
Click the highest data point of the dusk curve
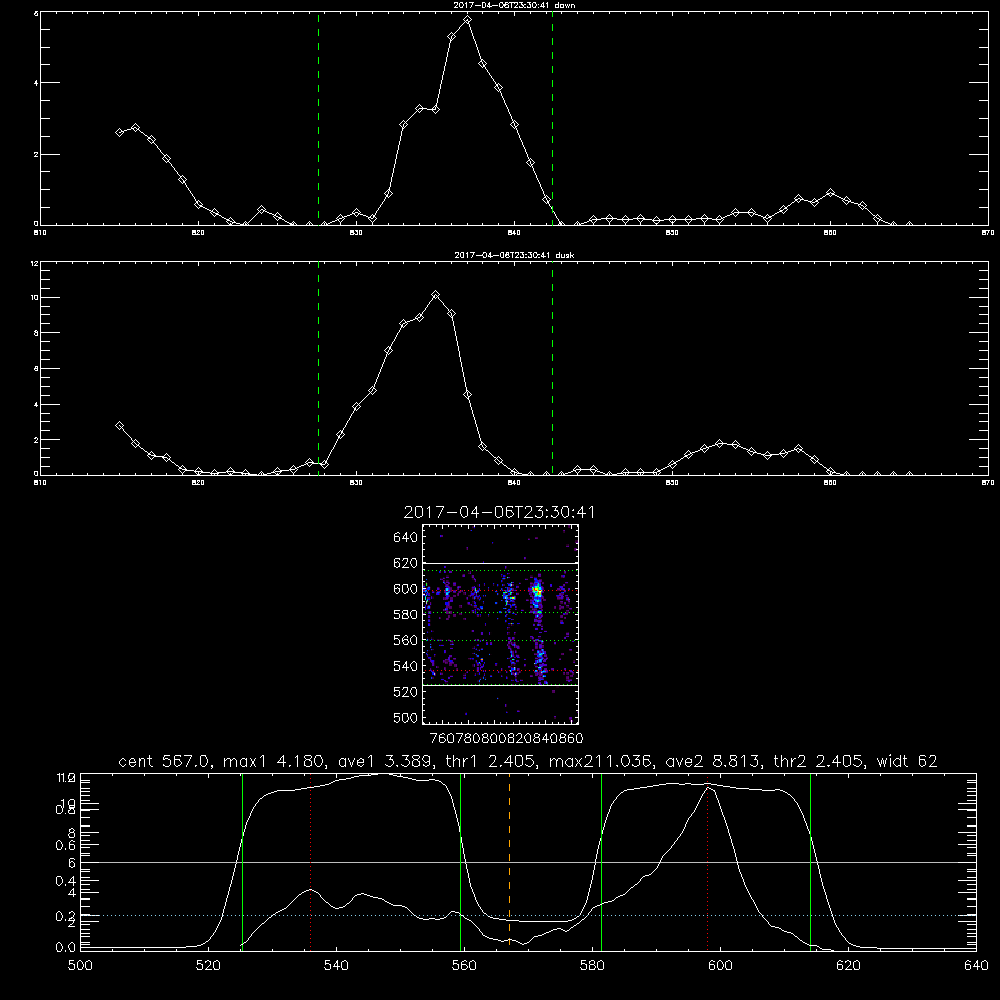[x=436, y=295]
